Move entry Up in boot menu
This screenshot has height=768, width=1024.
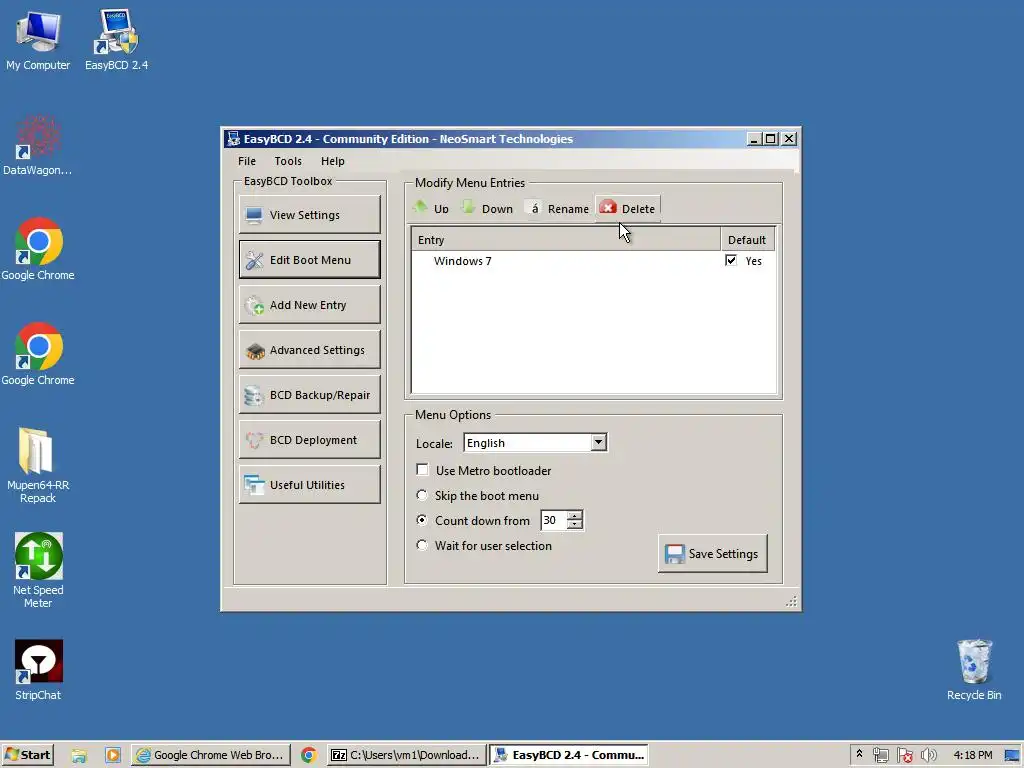click(431, 208)
